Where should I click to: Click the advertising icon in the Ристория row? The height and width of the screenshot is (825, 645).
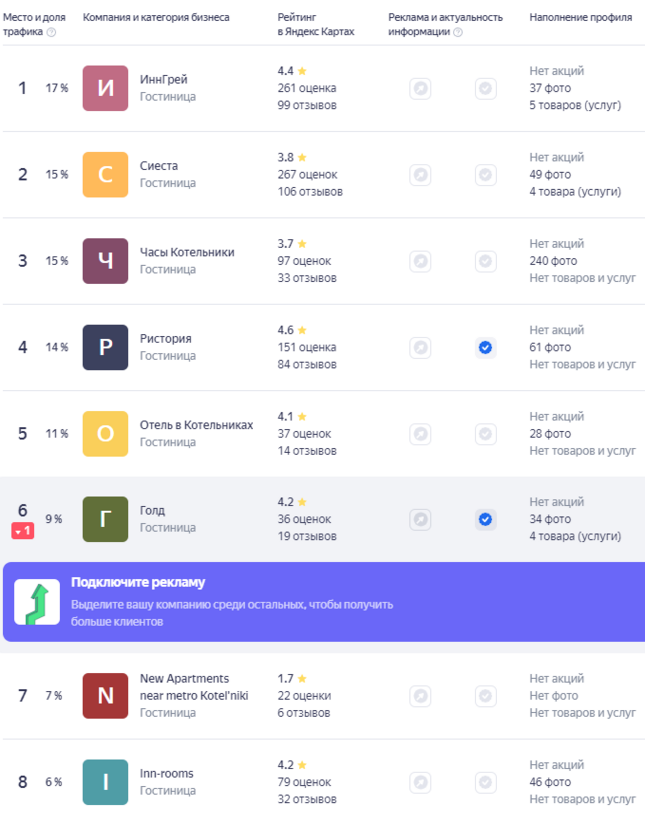click(x=420, y=347)
